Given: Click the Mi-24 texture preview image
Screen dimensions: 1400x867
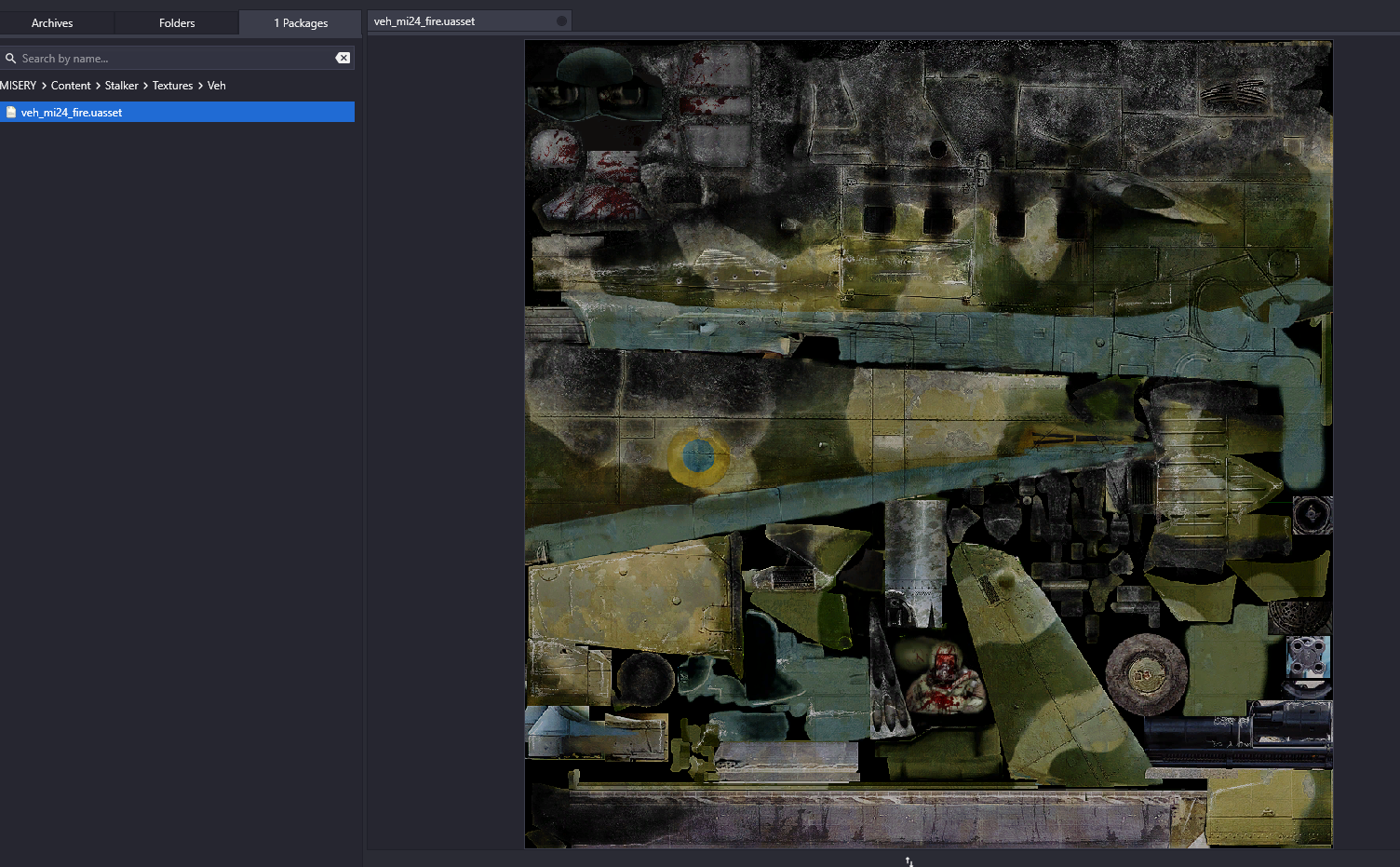Looking at the screenshot, I should [928, 443].
